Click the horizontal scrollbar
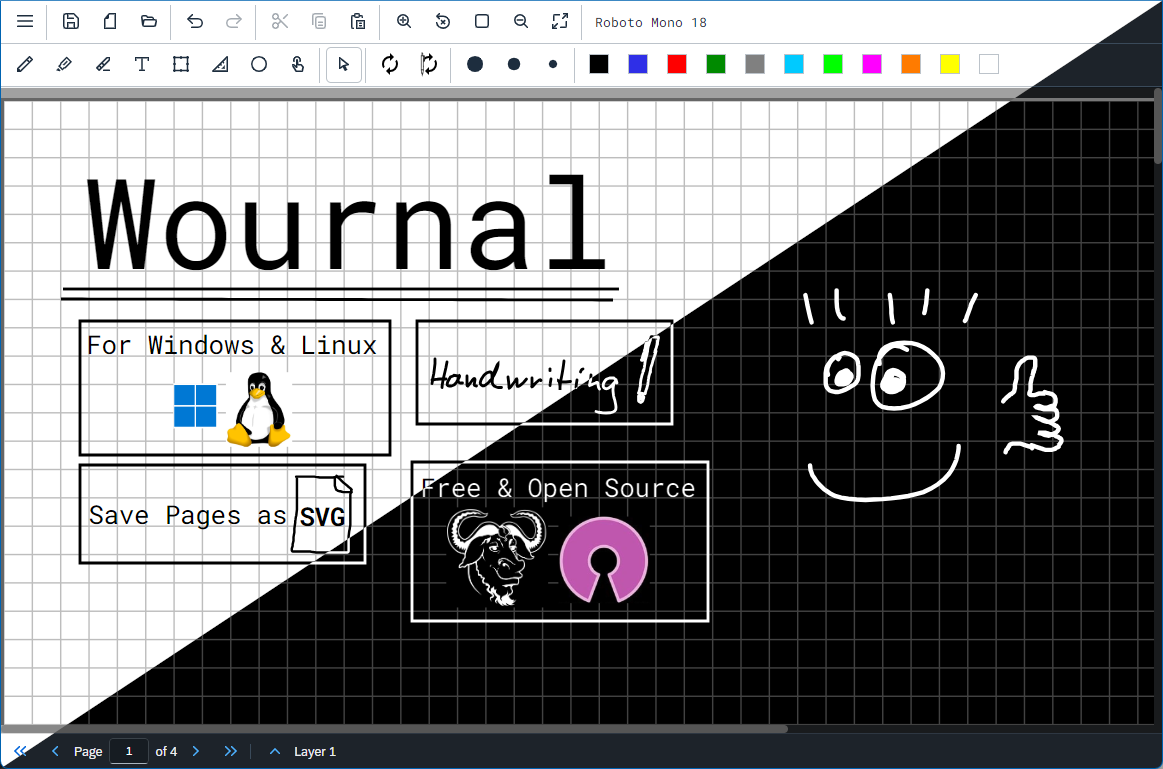 point(395,728)
